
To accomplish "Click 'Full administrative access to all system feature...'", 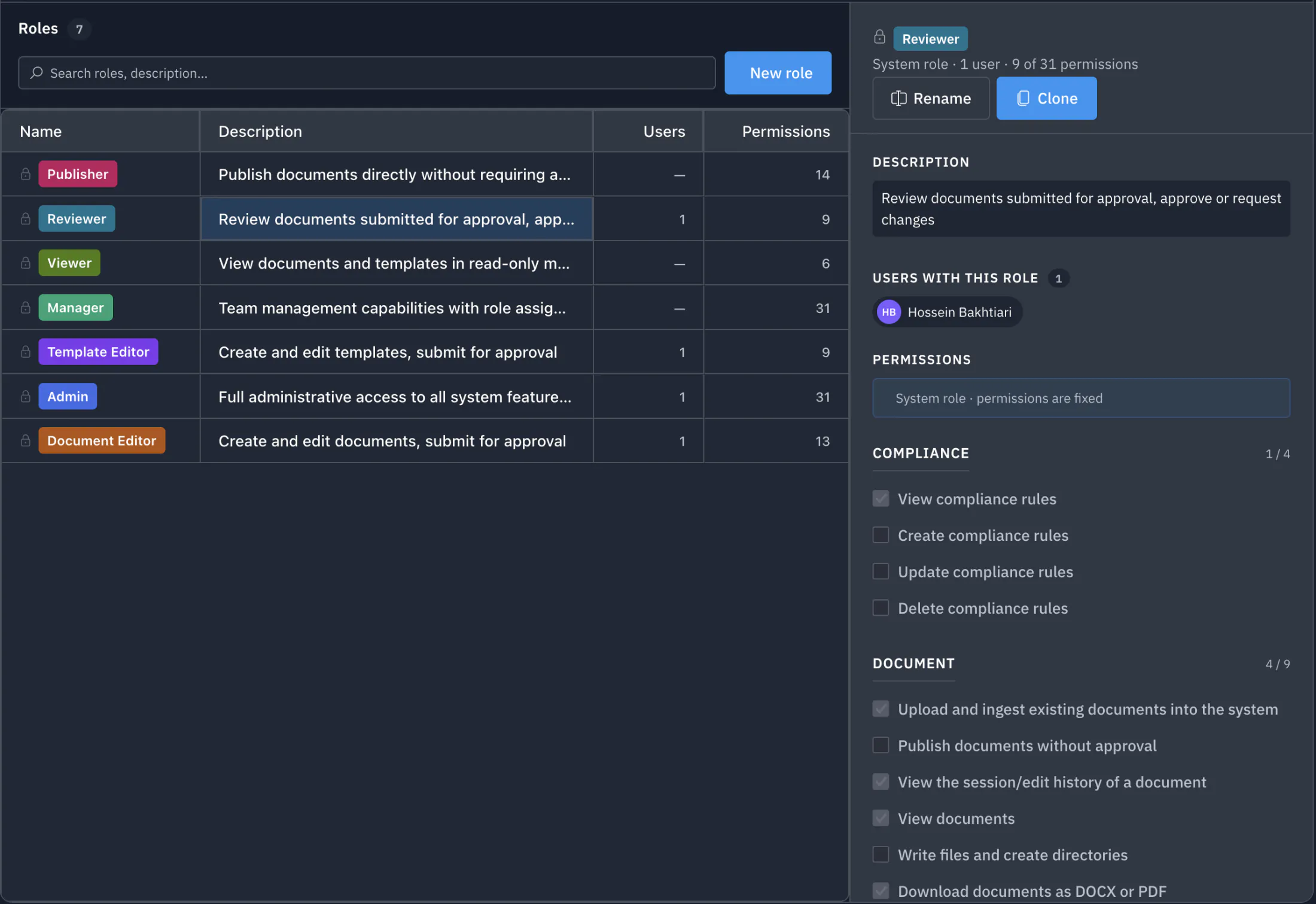I will (x=395, y=397).
